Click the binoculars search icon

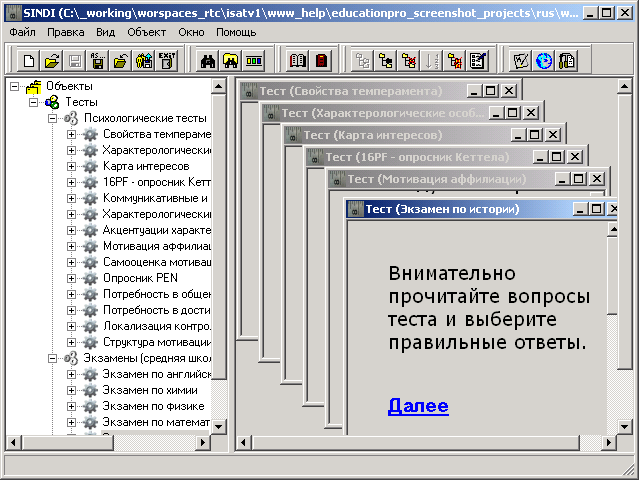coord(209,61)
